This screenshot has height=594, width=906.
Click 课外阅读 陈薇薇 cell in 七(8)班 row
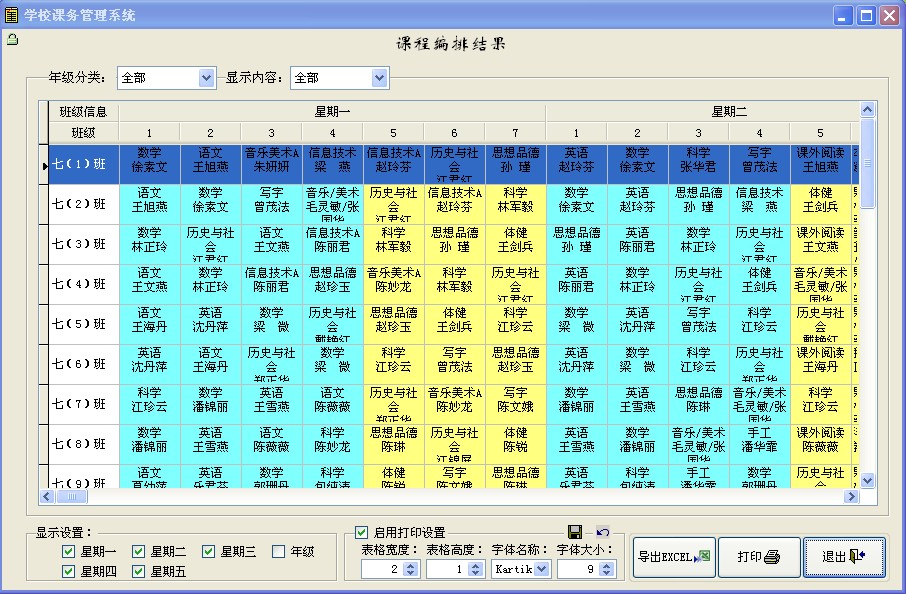pos(820,443)
